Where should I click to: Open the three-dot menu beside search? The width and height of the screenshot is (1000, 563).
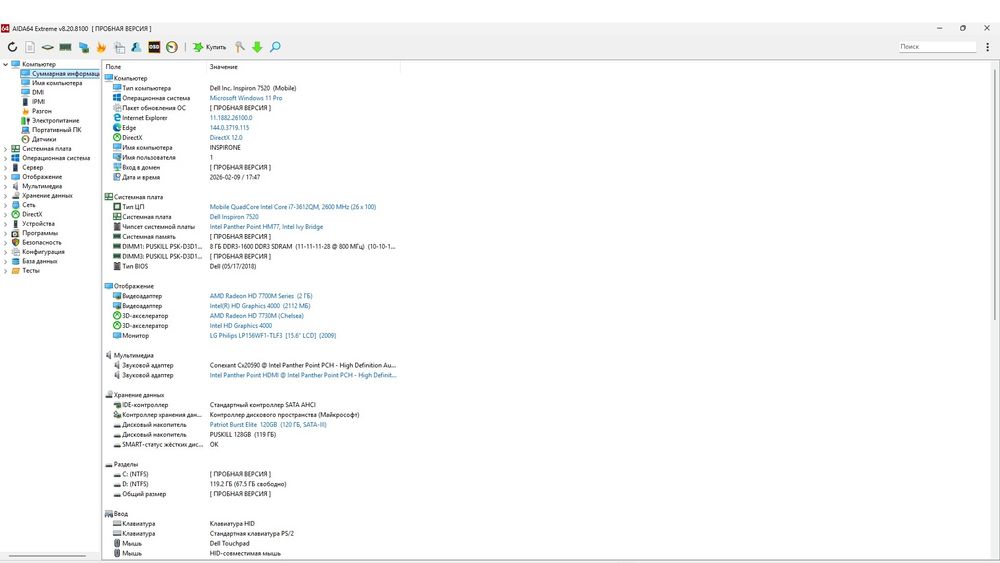pyautogui.click(x=987, y=47)
